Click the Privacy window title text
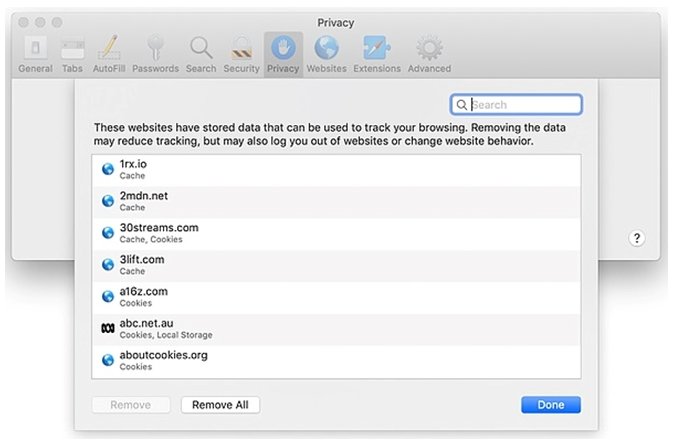Screen dimensions: 678x442 [336, 23]
